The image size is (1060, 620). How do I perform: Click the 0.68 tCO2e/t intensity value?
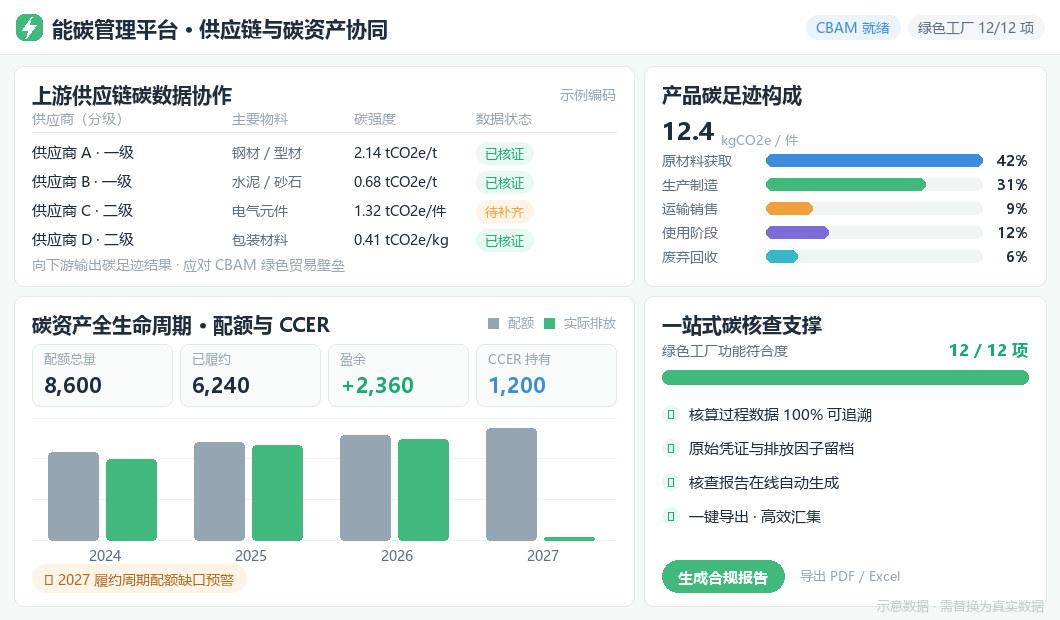[395, 182]
